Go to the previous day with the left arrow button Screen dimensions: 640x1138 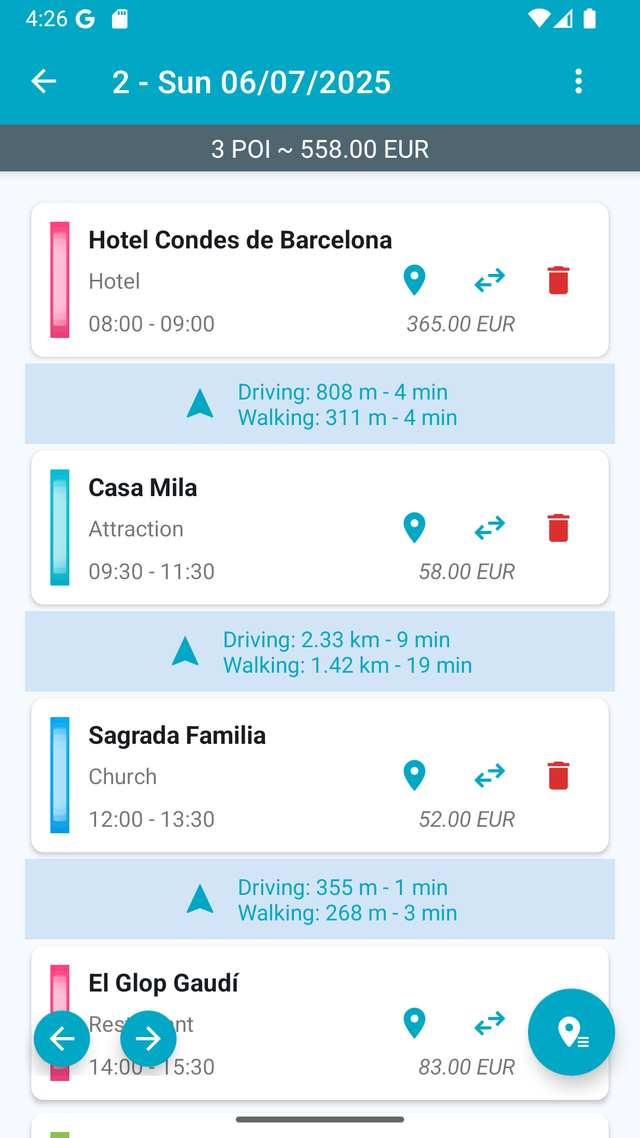[x=61, y=1038]
